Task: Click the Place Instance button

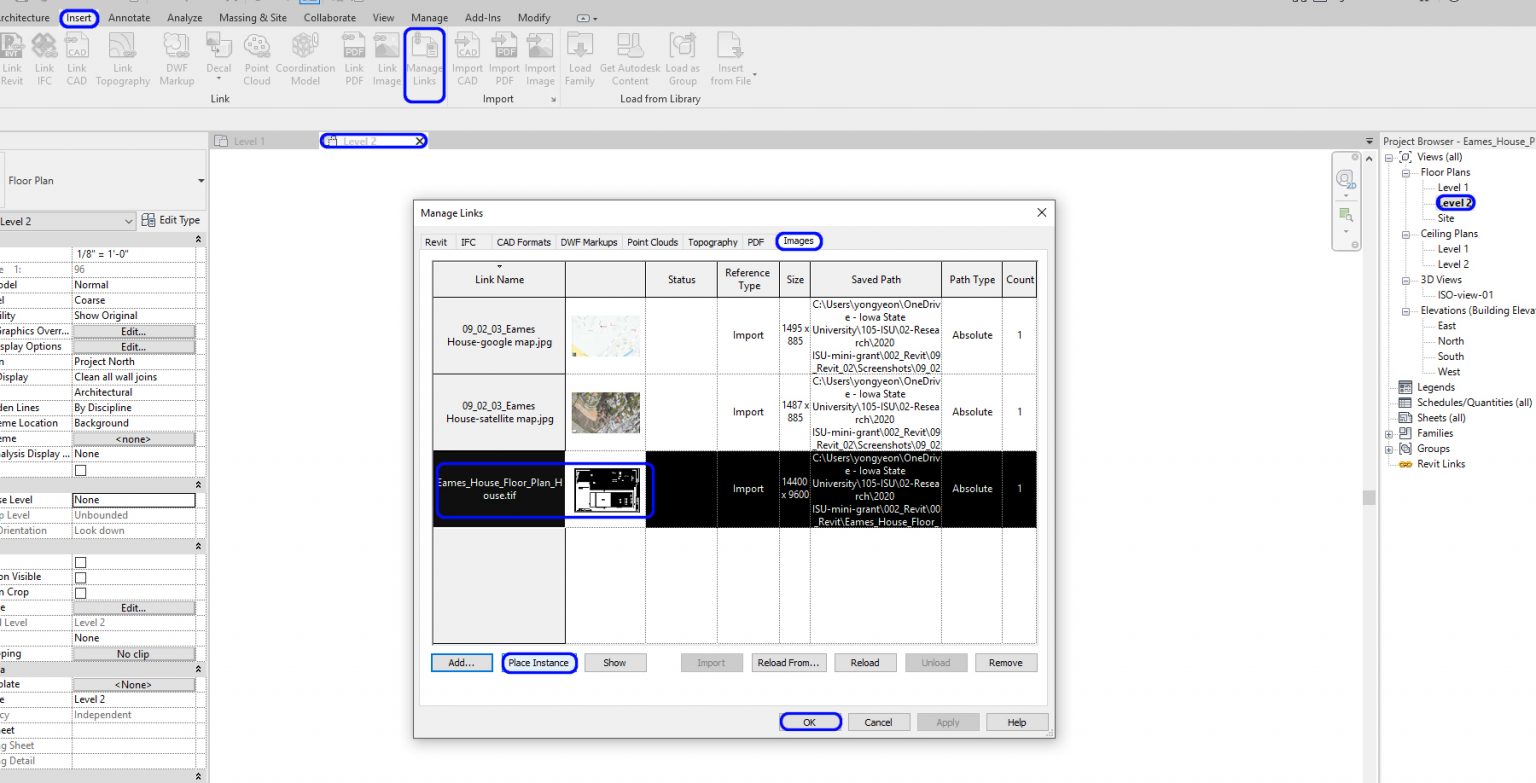Action: tap(539, 662)
